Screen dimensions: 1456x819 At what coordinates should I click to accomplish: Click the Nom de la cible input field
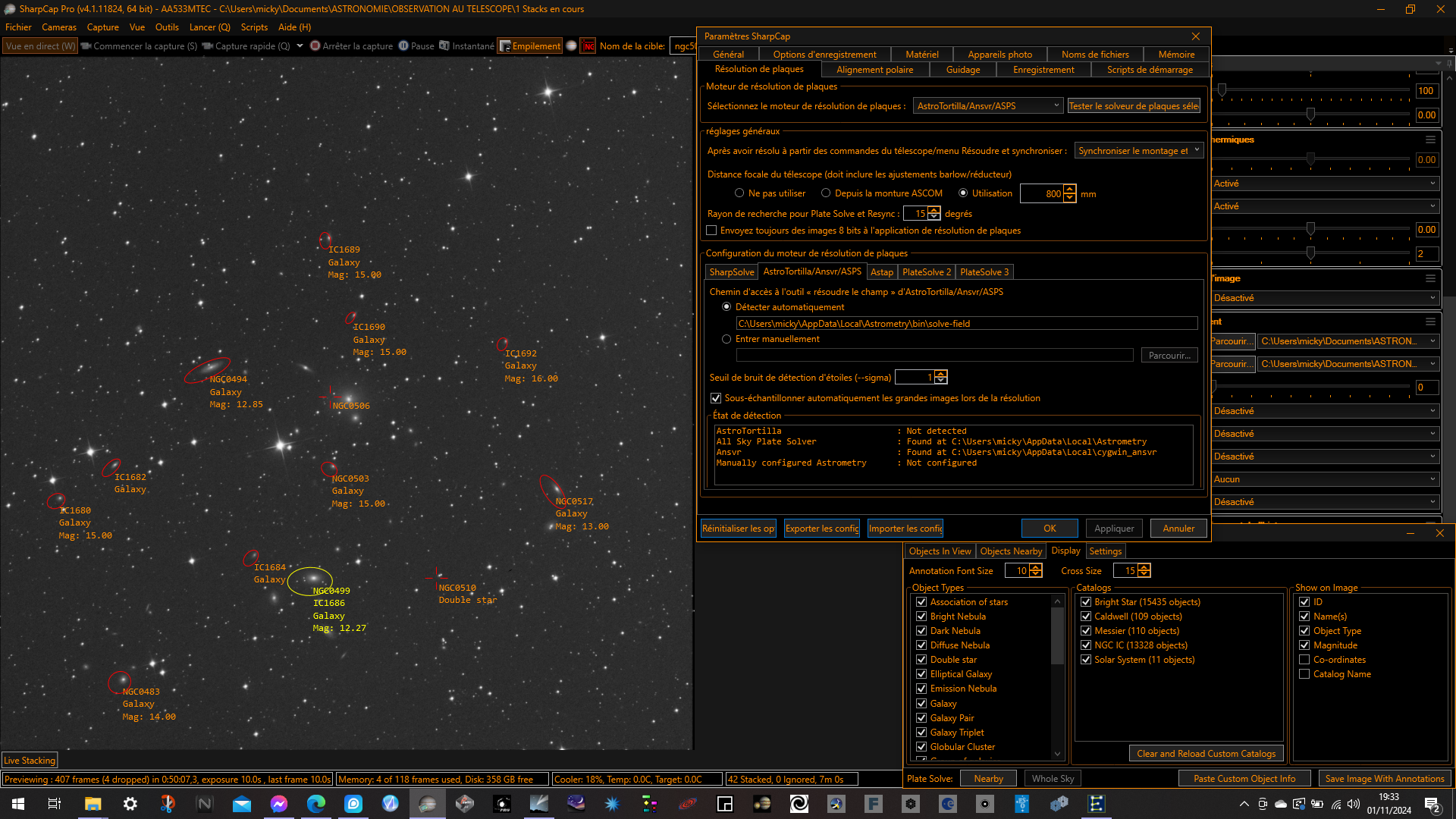[x=683, y=46]
